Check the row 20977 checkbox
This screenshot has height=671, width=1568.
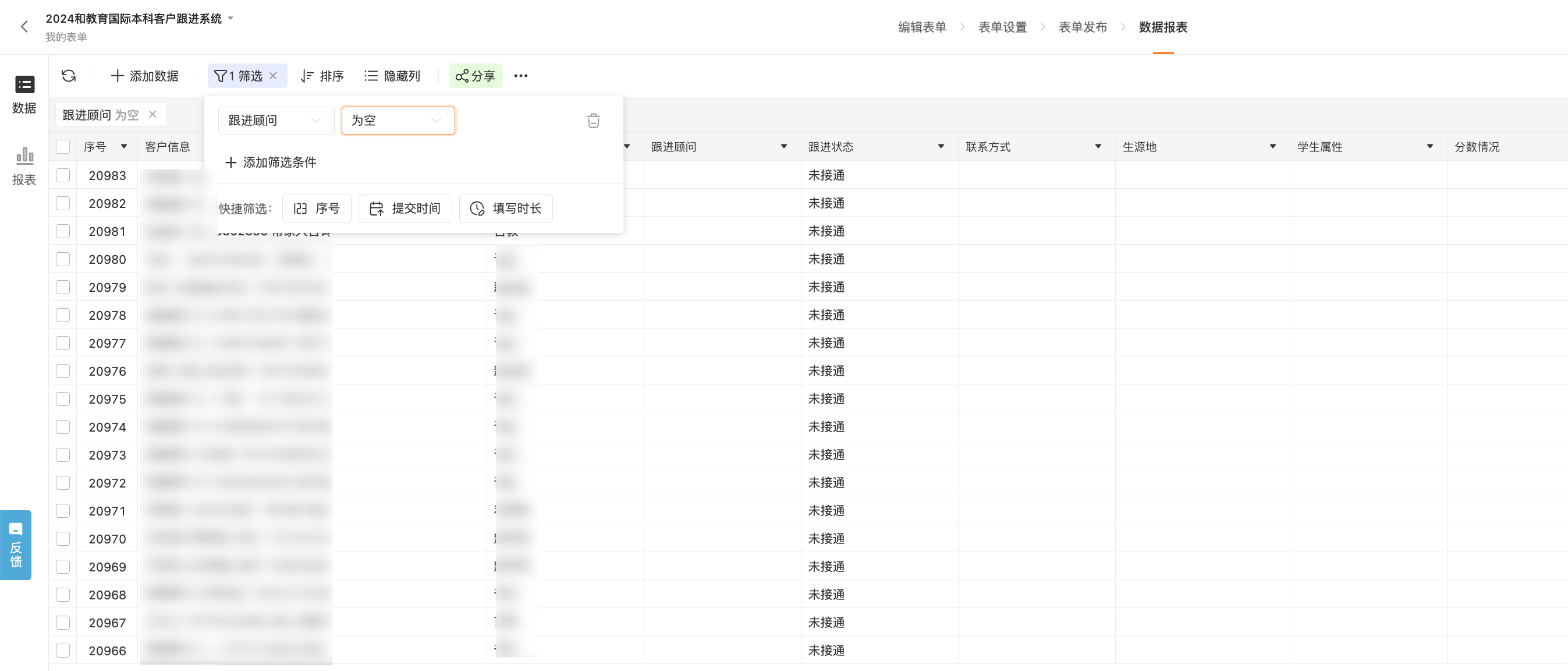[63, 344]
